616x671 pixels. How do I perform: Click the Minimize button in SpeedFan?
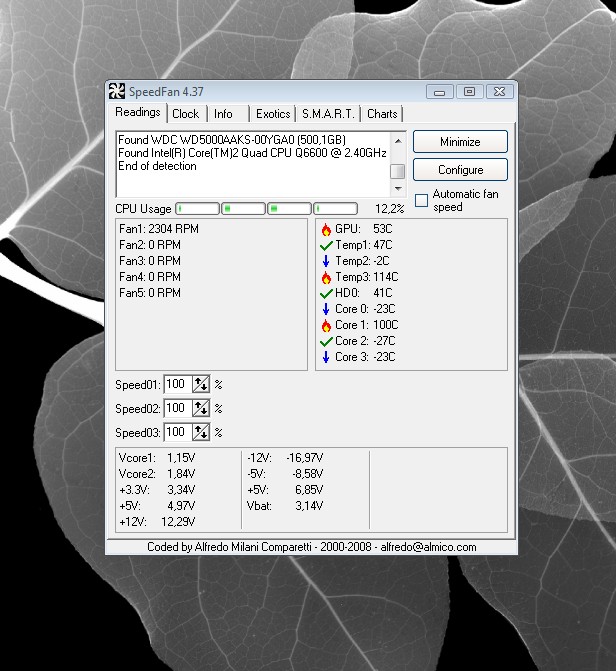(460, 142)
